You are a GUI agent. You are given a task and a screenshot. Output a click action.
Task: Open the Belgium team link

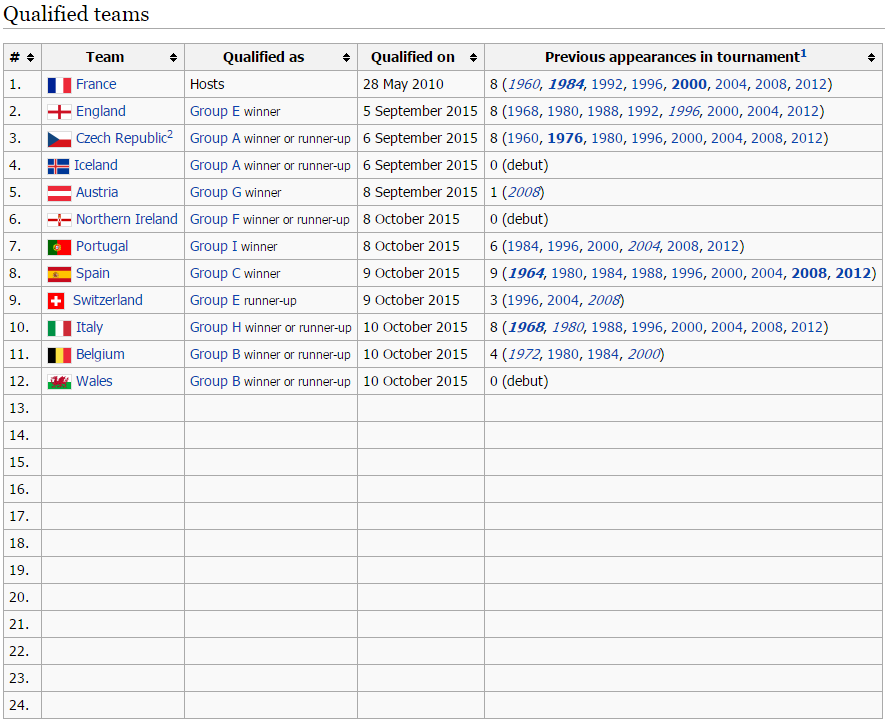click(100, 354)
